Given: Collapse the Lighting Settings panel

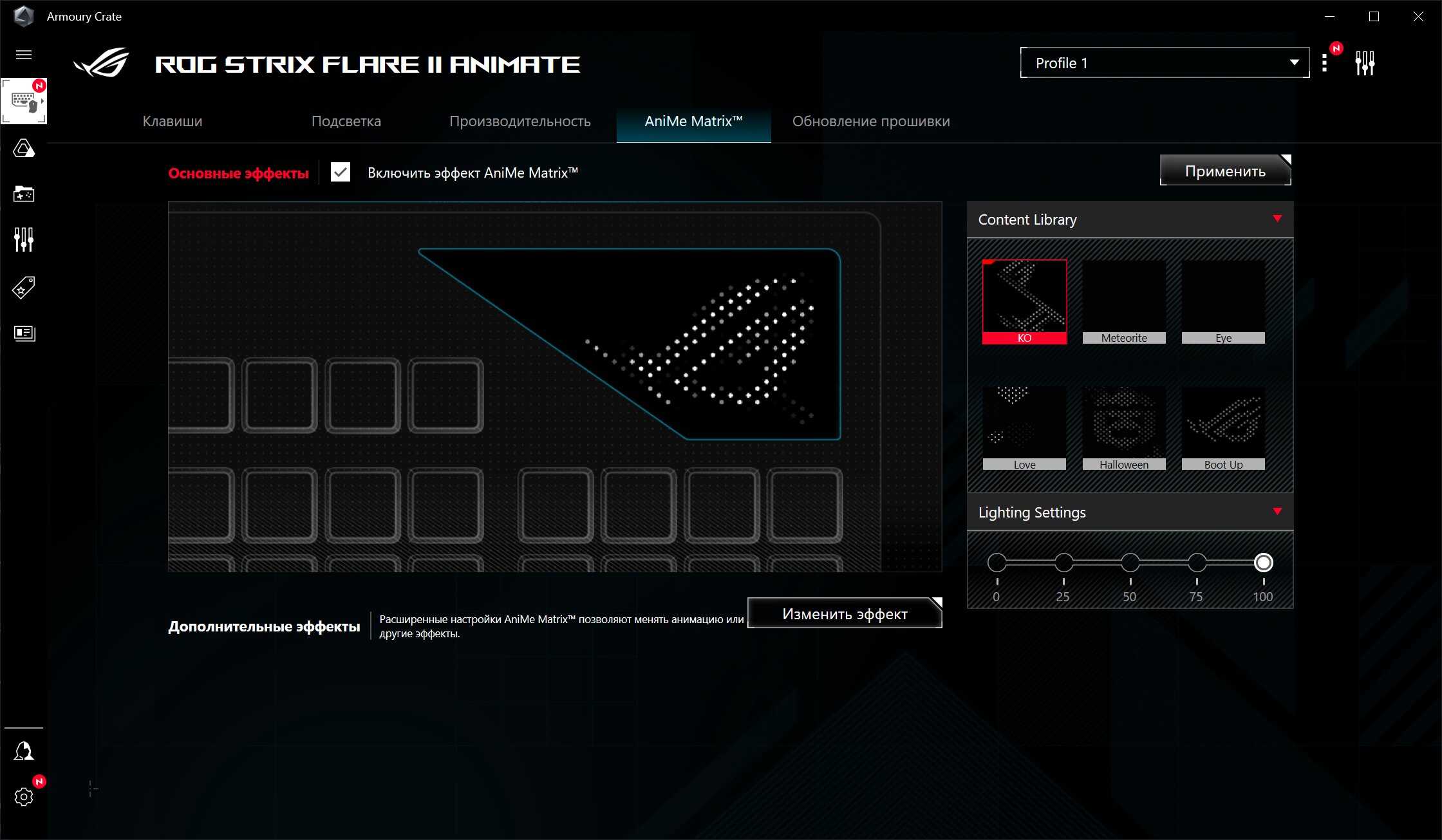Looking at the screenshot, I should click(x=1277, y=512).
